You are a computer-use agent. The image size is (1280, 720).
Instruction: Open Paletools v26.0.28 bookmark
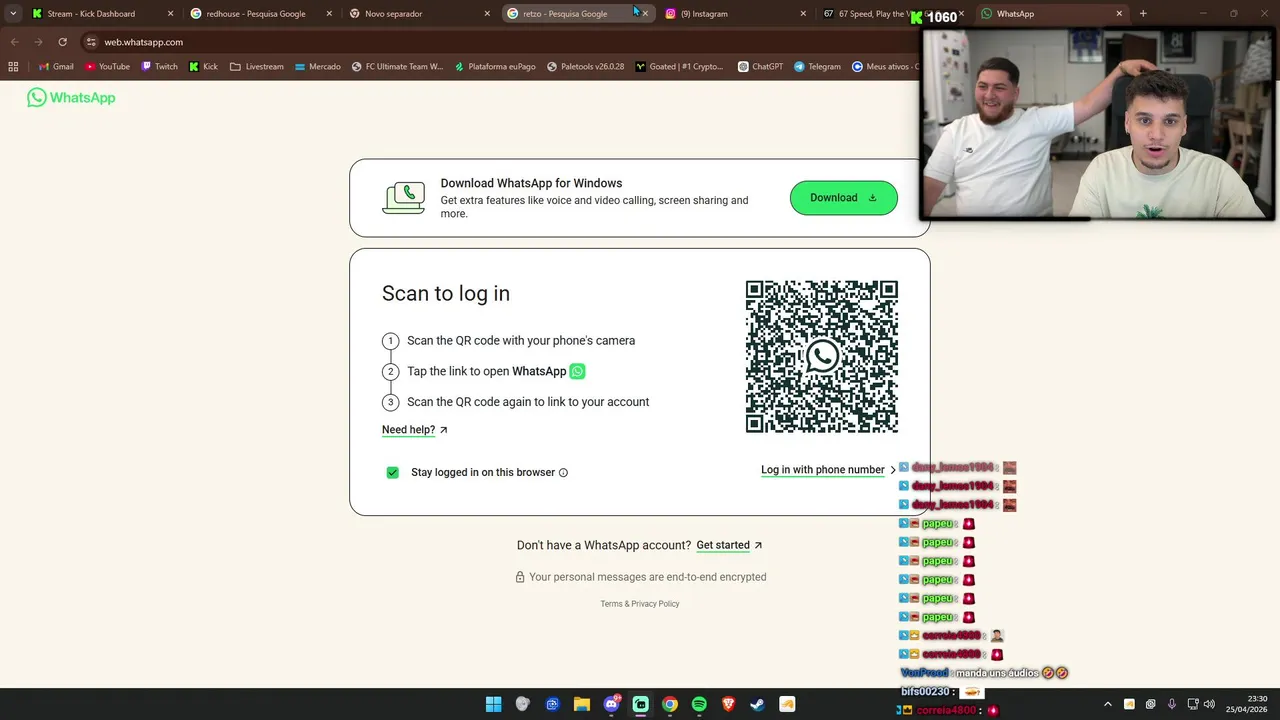(585, 67)
